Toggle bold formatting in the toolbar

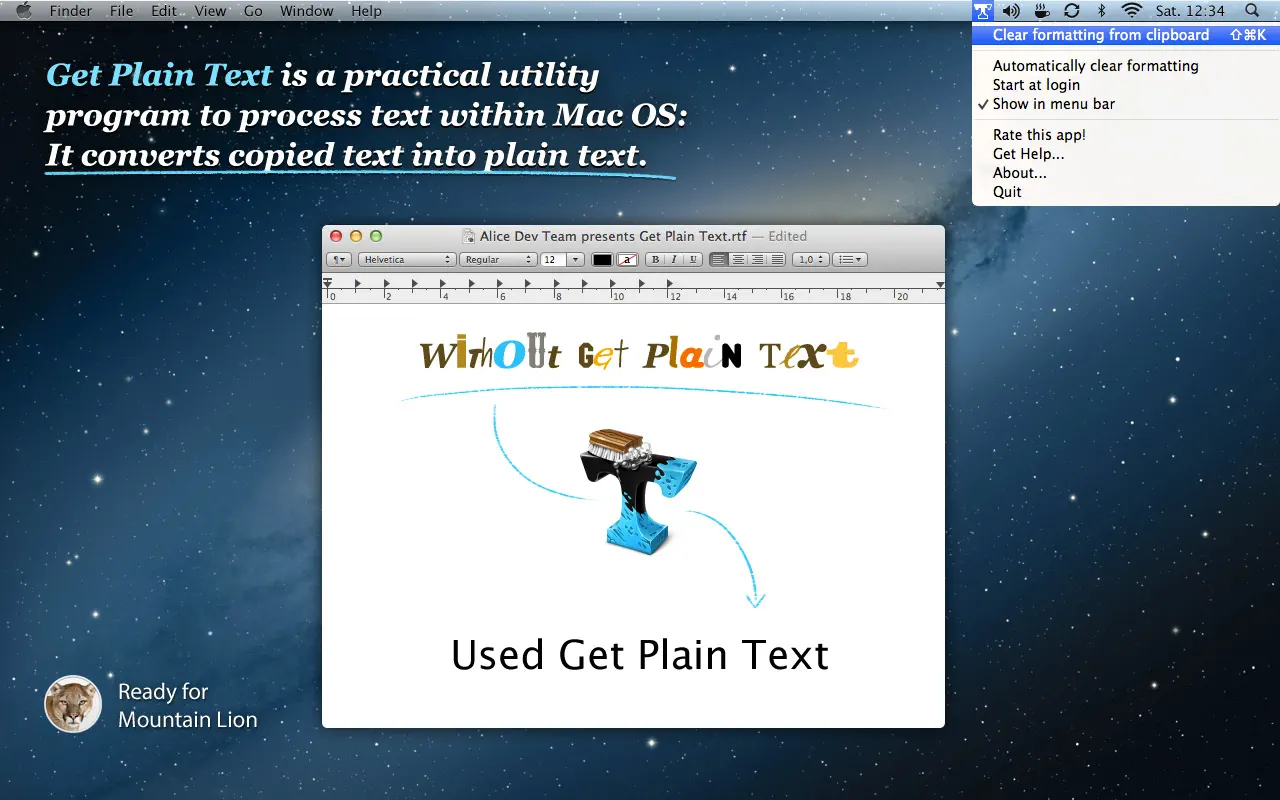[x=655, y=259]
